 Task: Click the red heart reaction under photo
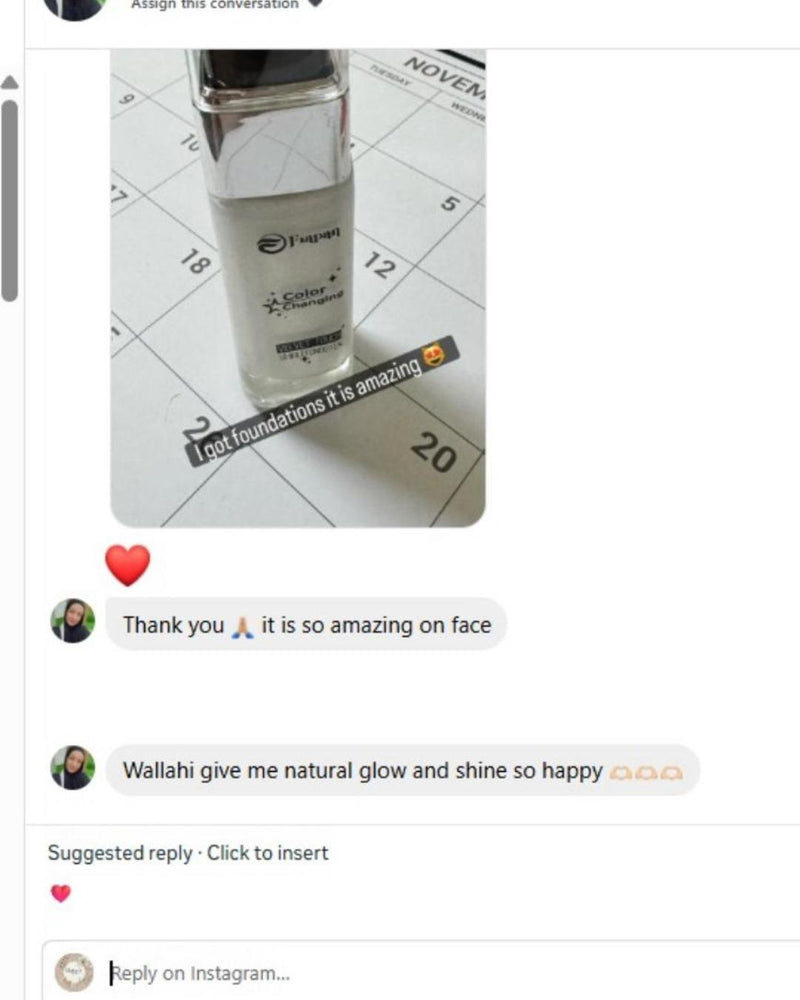coord(128,565)
